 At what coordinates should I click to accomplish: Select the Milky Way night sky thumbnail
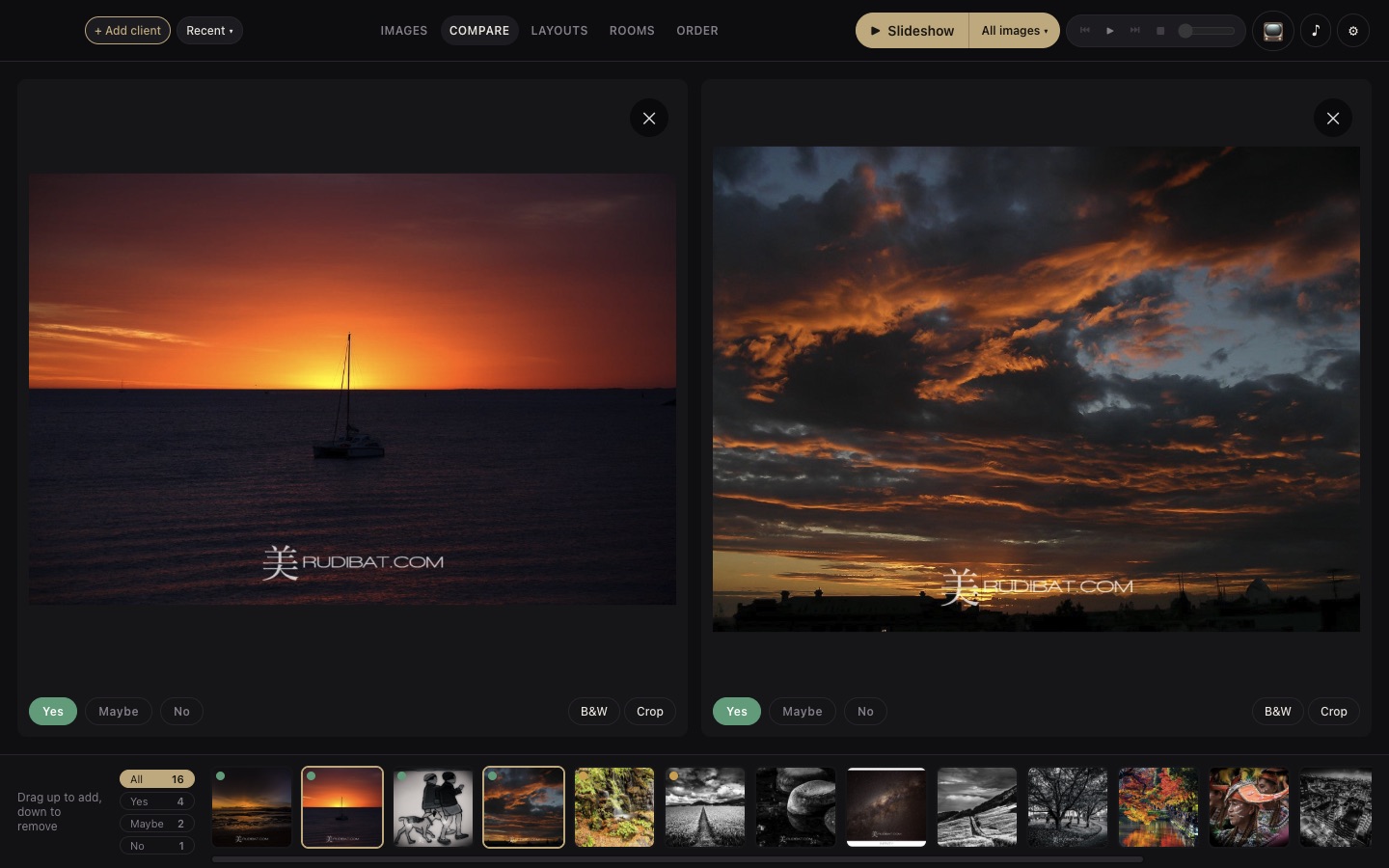click(x=886, y=807)
